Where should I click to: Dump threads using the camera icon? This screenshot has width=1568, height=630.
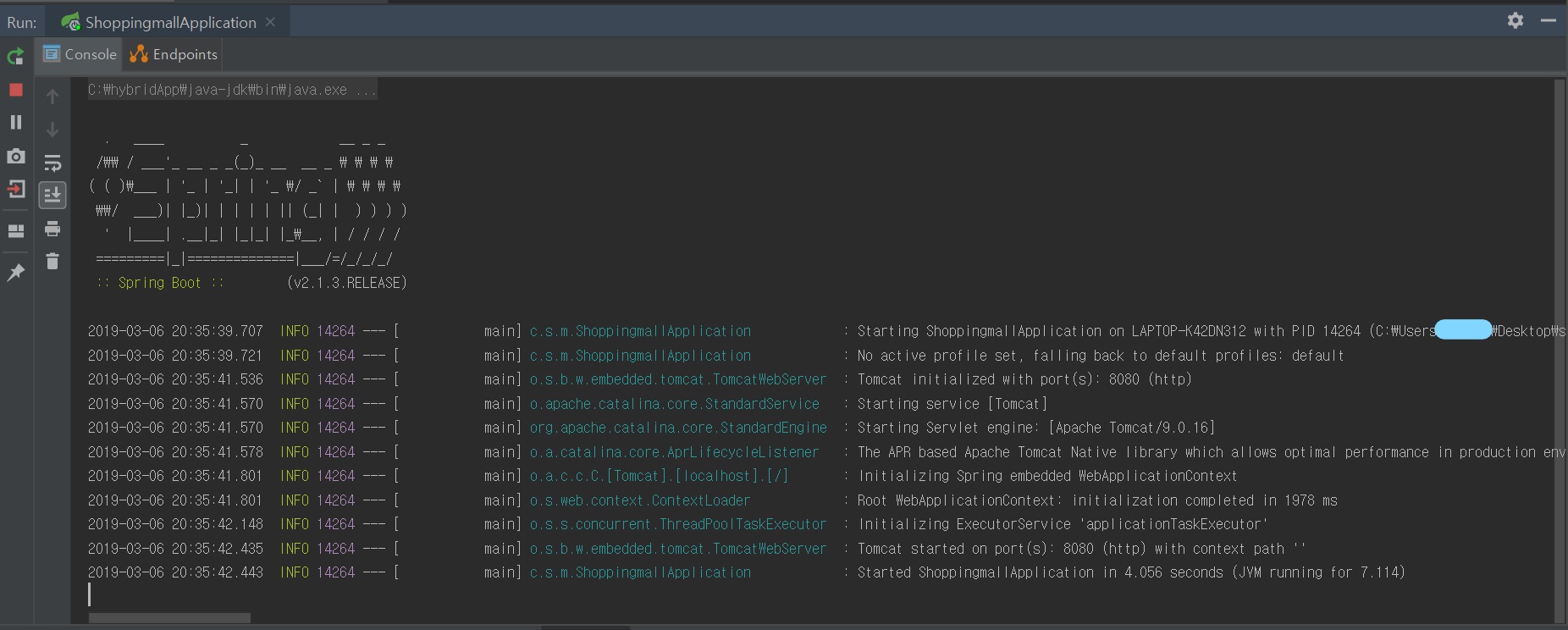(x=15, y=156)
